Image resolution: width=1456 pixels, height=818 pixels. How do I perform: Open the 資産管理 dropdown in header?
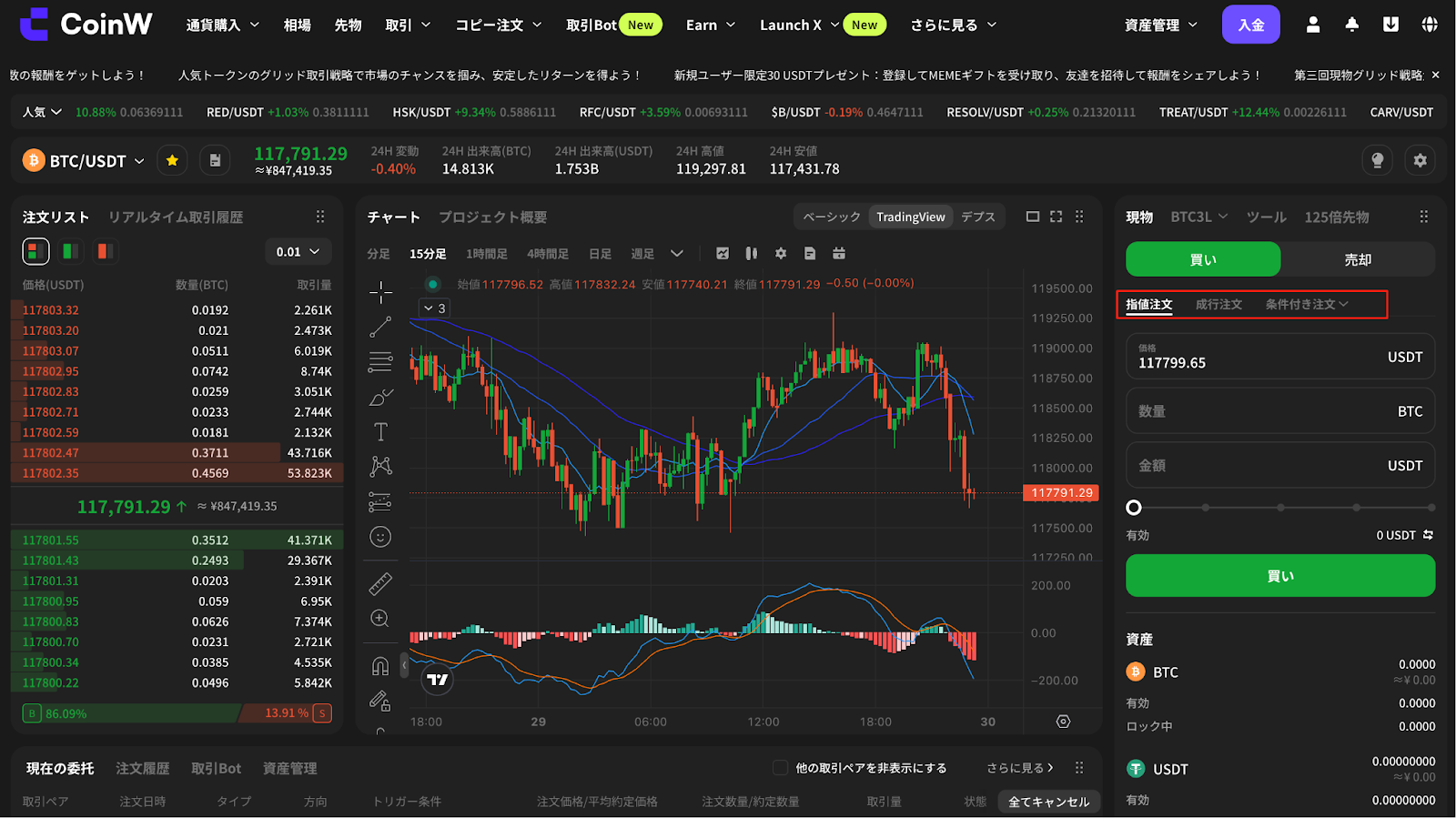[x=1161, y=25]
